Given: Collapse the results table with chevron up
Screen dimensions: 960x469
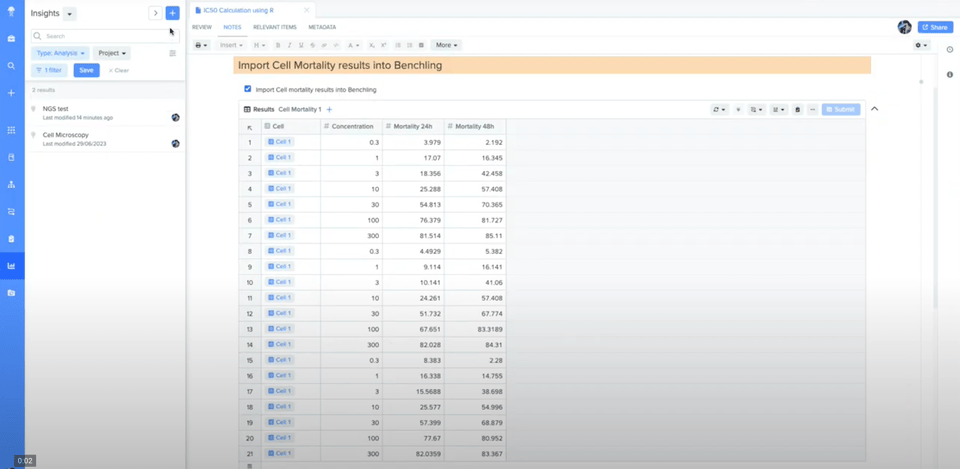Looking at the screenshot, I should (874, 109).
